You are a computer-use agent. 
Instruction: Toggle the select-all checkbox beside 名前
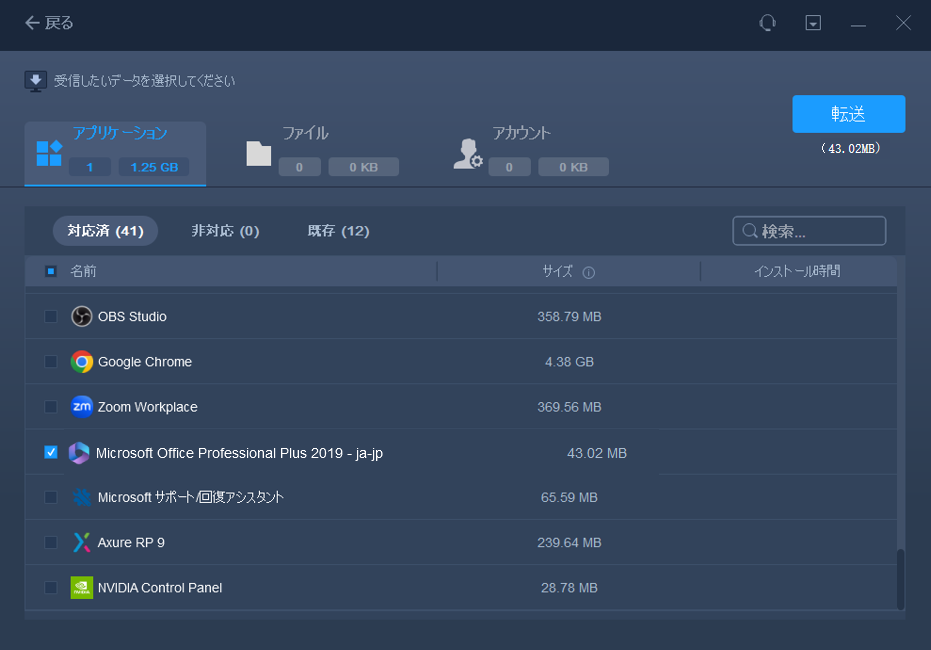click(x=51, y=271)
